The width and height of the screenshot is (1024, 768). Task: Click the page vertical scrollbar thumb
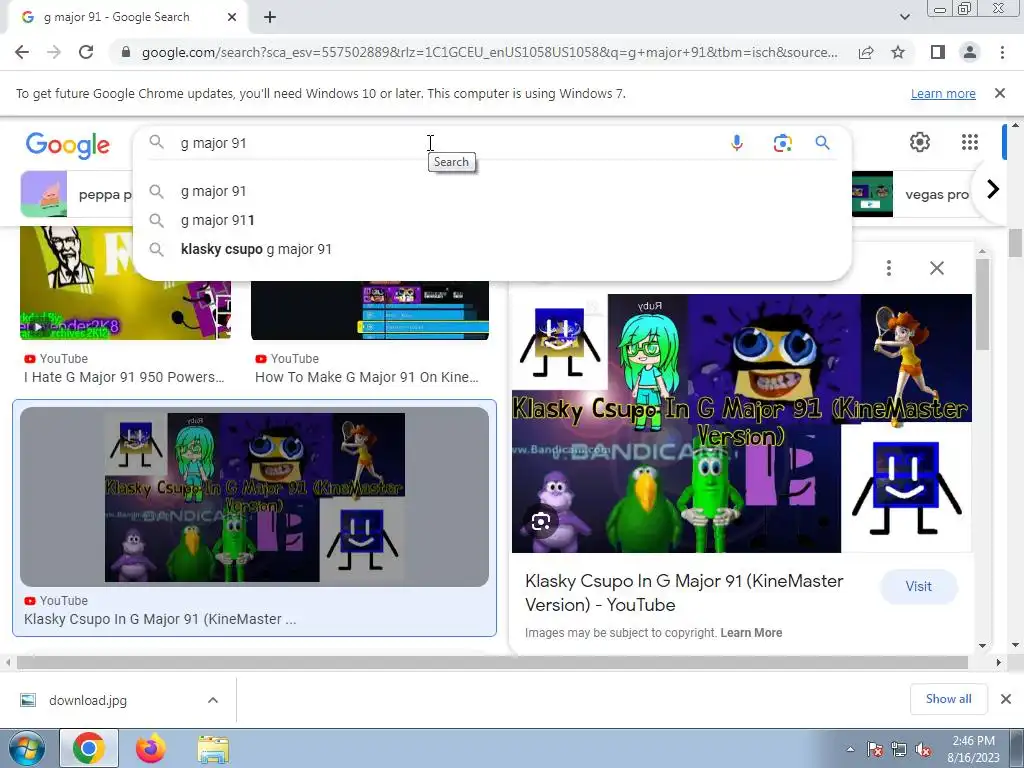1015,243
